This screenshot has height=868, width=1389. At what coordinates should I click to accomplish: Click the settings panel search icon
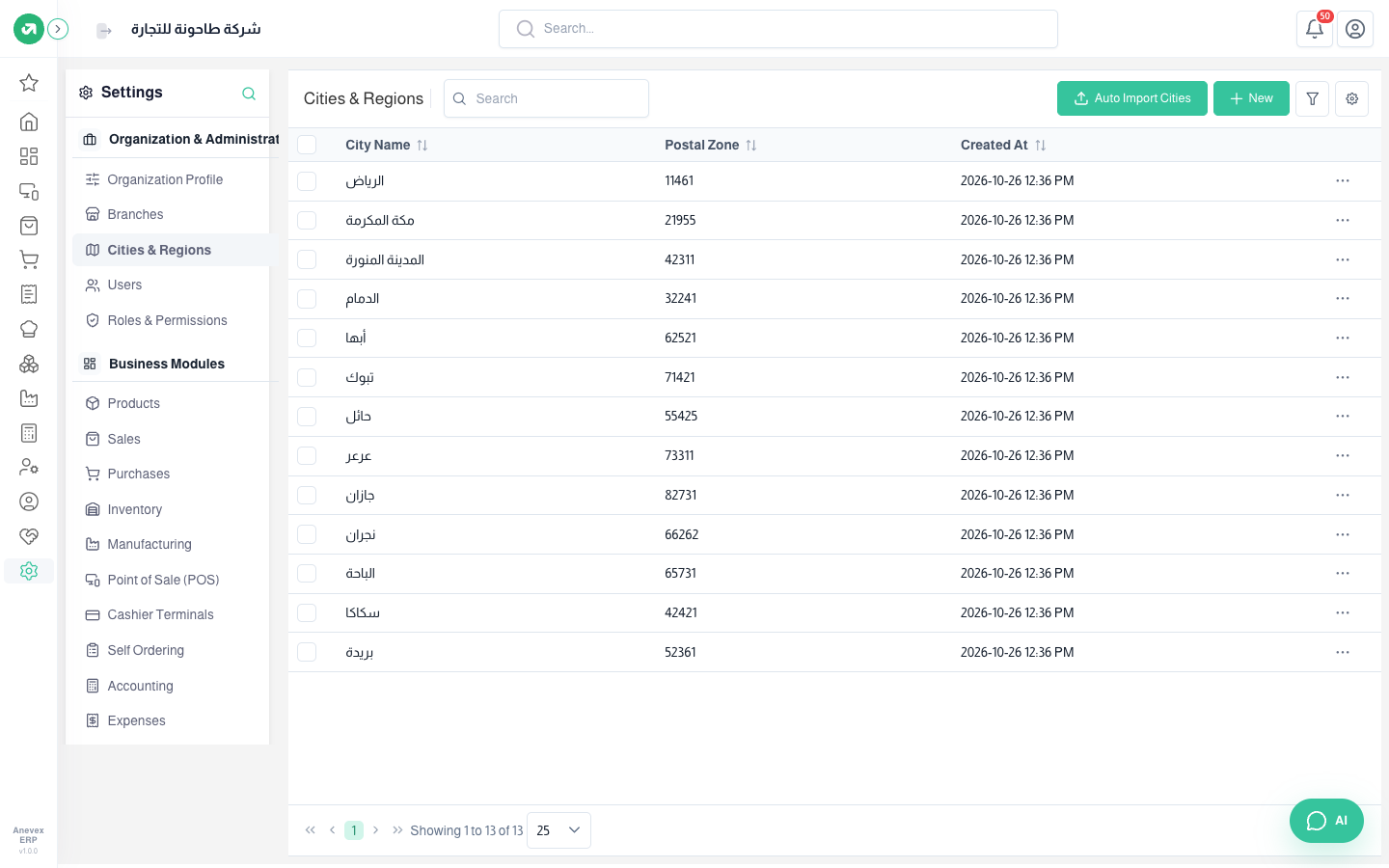click(249, 94)
